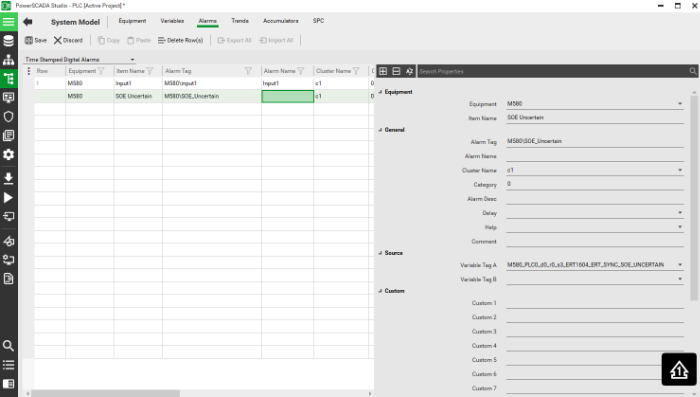Image resolution: width=700 pixels, height=397 pixels.
Task: Switch to the Variables tab
Action: pos(172,21)
